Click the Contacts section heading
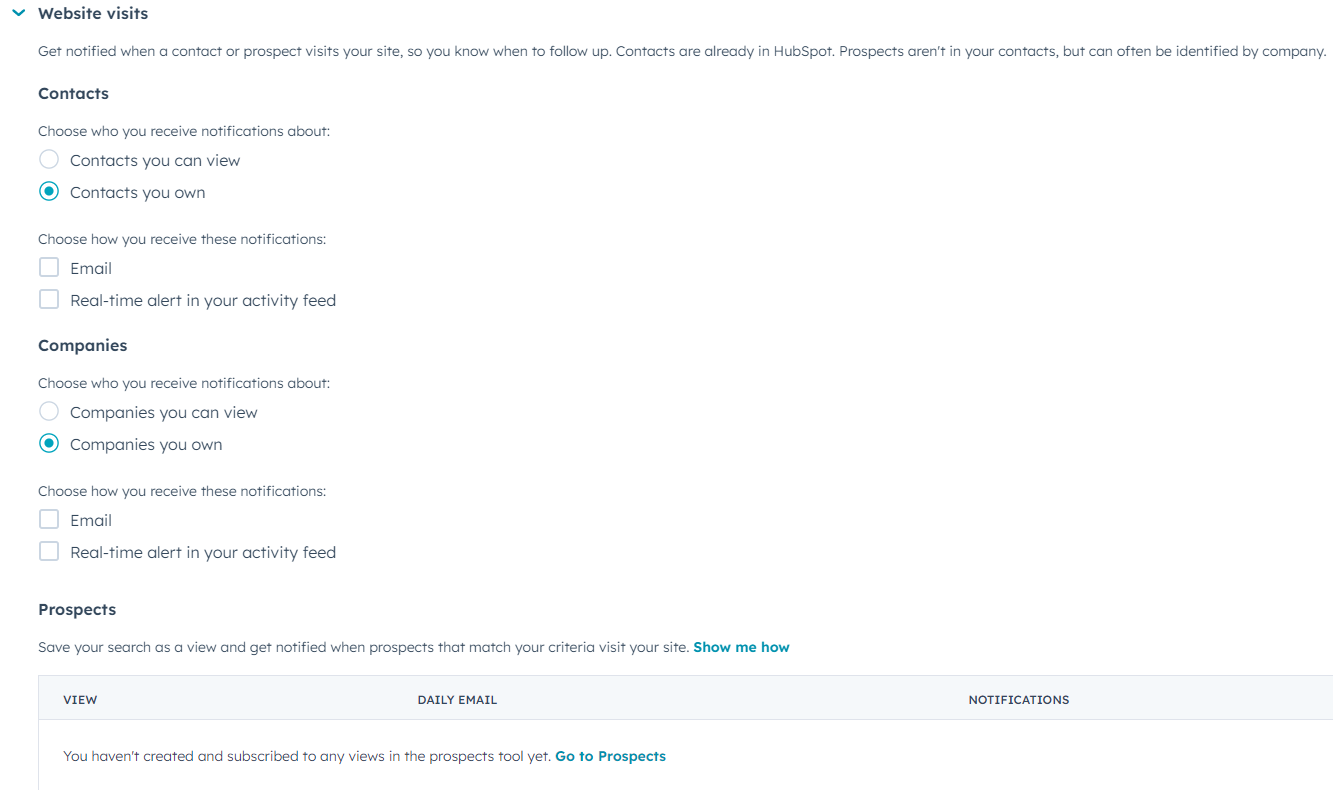The height and width of the screenshot is (790, 1333). (x=73, y=93)
